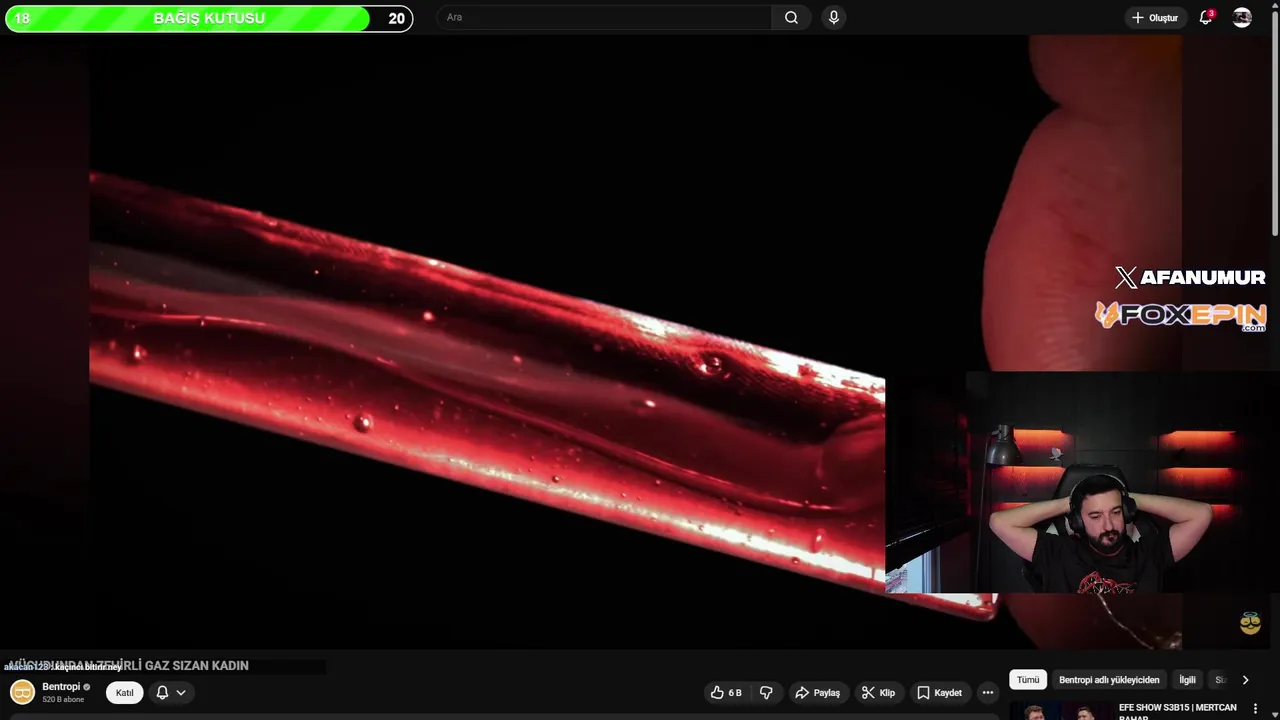Focus the Ara search field

coord(604,17)
